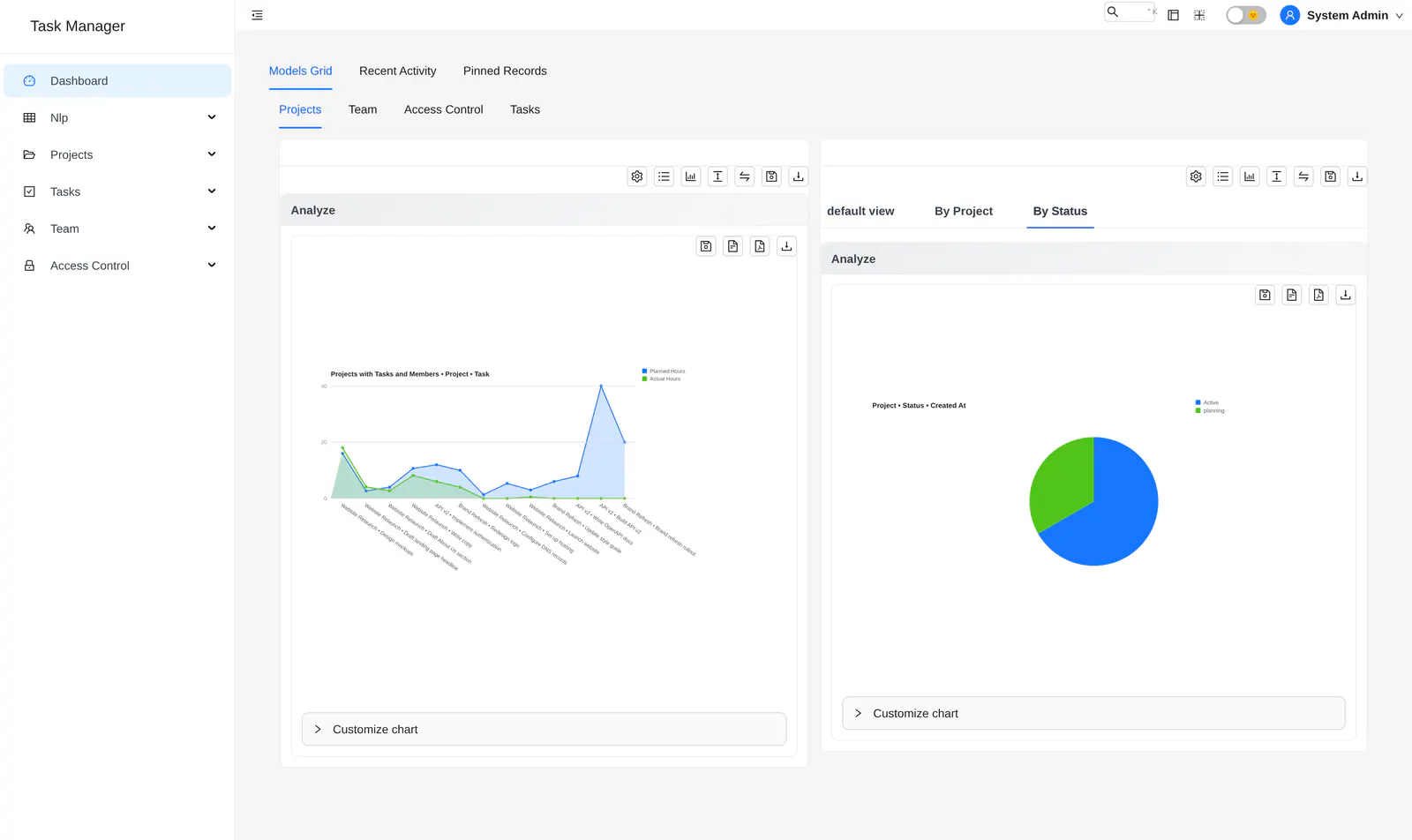Switch to the Pinned Records tab
The height and width of the screenshot is (840, 1412).
505,71
